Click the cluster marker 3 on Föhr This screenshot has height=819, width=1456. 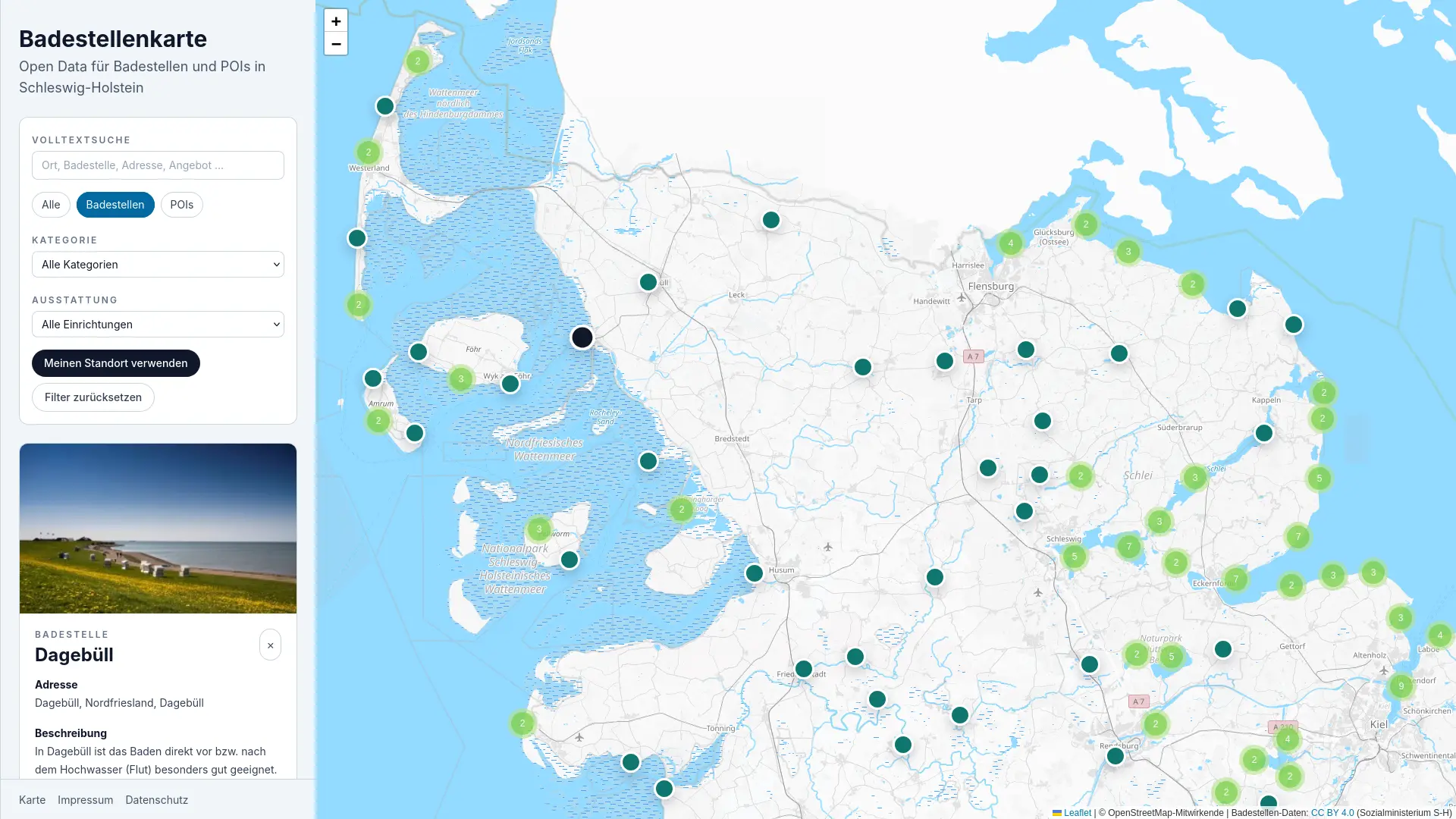click(460, 378)
